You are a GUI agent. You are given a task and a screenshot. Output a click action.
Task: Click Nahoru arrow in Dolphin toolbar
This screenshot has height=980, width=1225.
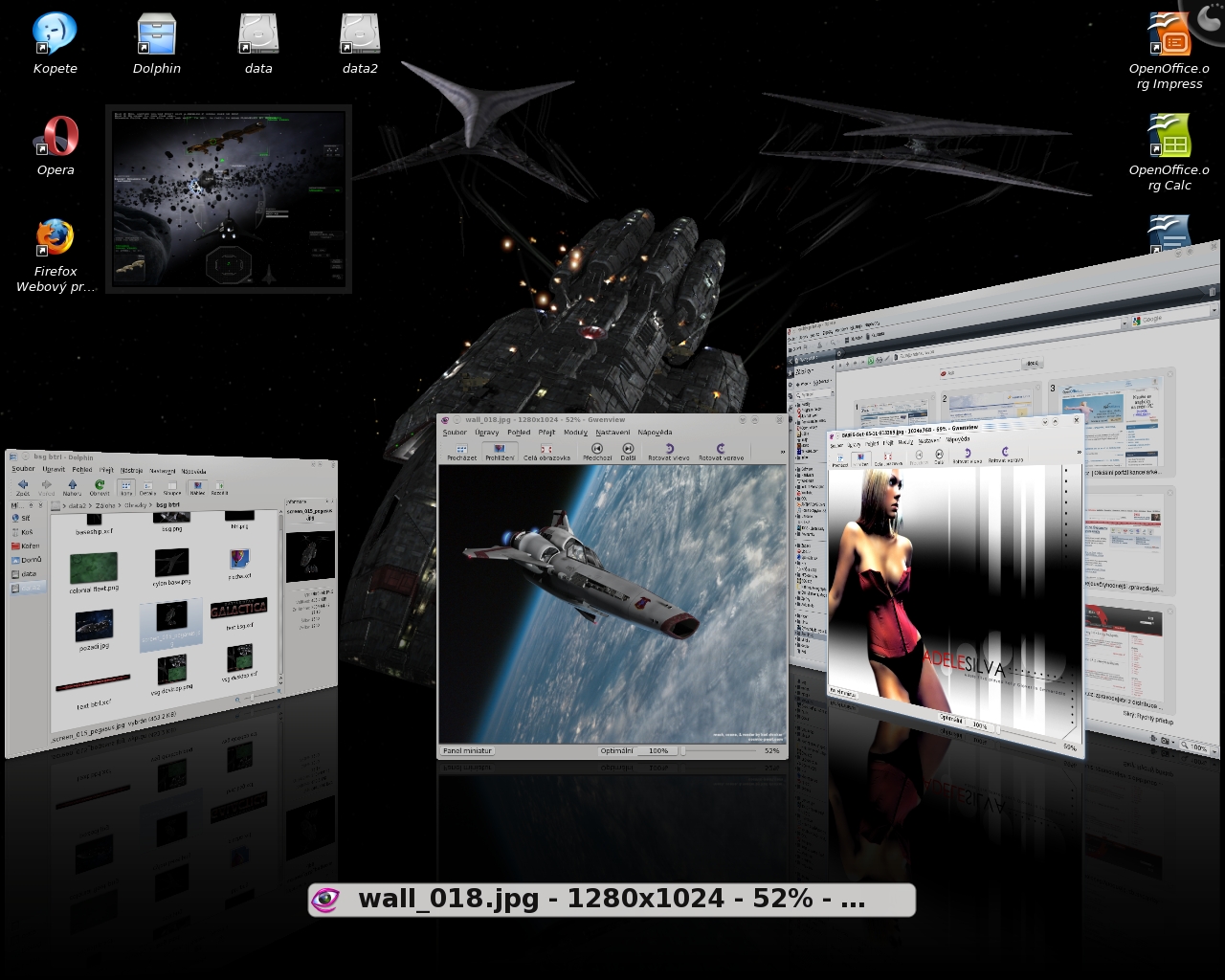click(72, 487)
